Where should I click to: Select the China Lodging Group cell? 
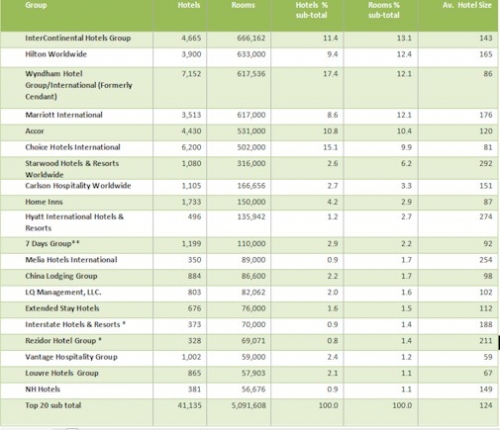(61, 276)
